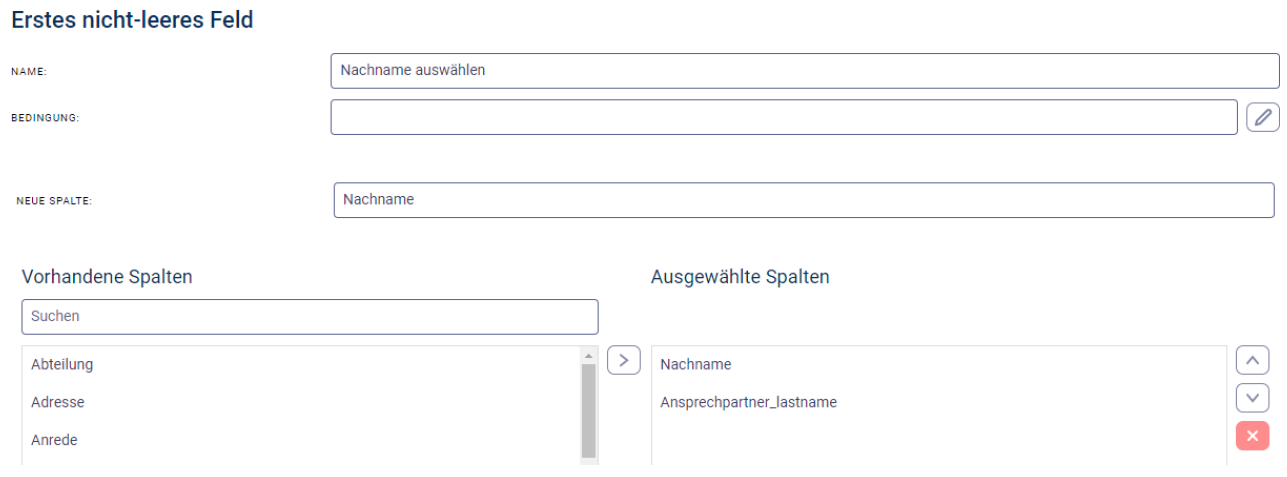Select Nachname in the selected columns list
Screen dimensions: 1287x477
coord(696,364)
